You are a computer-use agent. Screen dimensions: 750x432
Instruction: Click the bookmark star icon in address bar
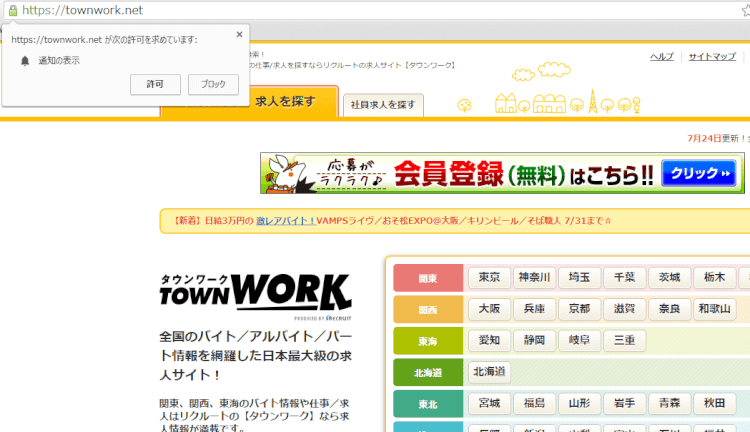click(x=746, y=10)
